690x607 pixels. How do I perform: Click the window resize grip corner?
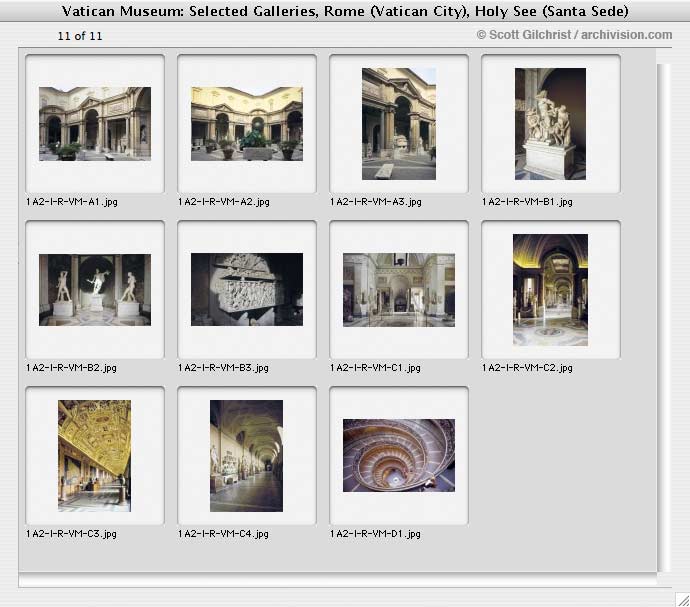pyautogui.click(x=683, y=600)
